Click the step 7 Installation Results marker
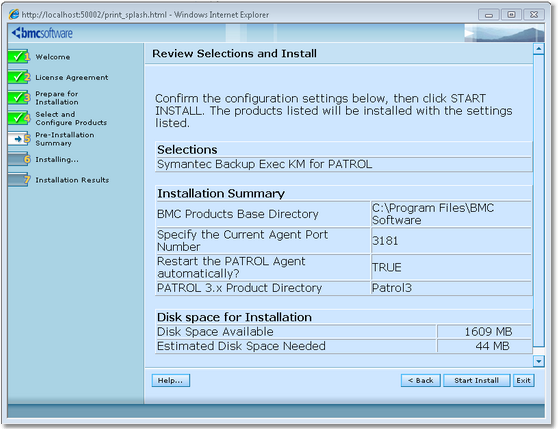The width and height of the screenshot is (558, 431). pos(19,180)
